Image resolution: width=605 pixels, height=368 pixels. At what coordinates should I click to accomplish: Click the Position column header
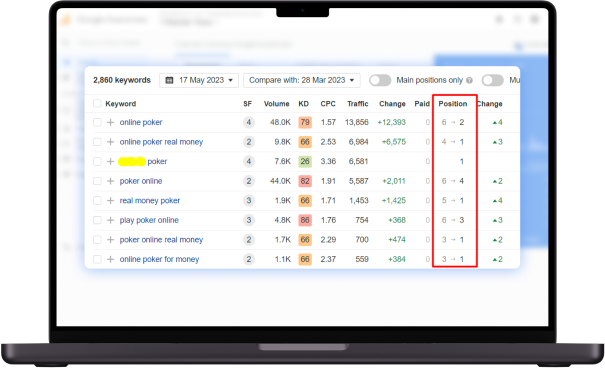coord(453,104)
